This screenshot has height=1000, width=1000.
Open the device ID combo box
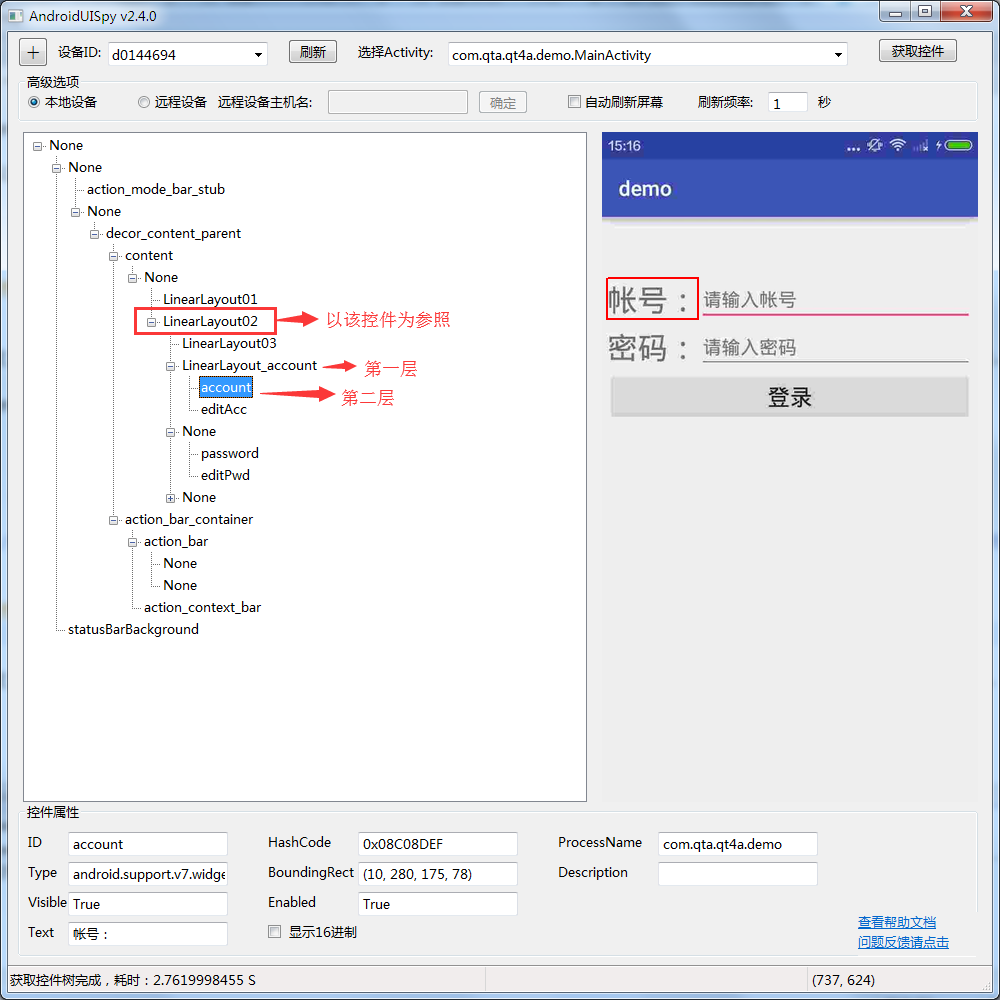(x=188, y=55)
